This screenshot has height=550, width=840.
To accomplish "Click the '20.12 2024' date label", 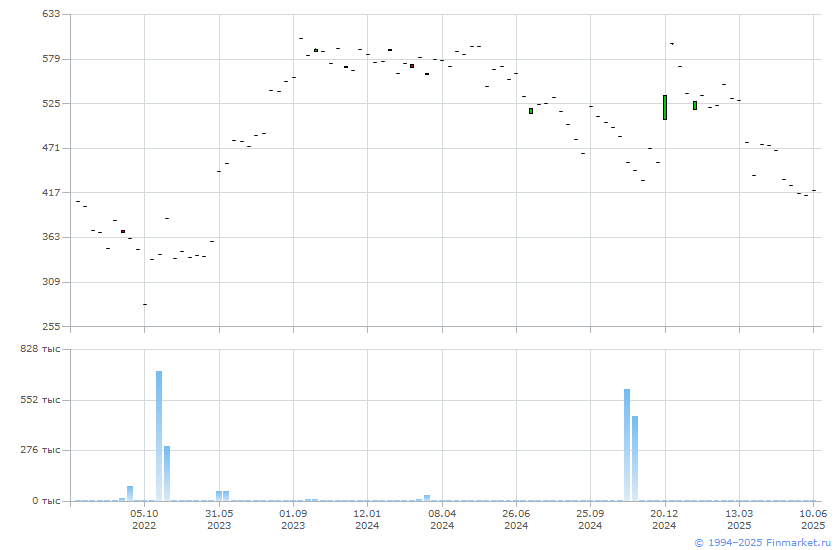I will click(665, 519).
